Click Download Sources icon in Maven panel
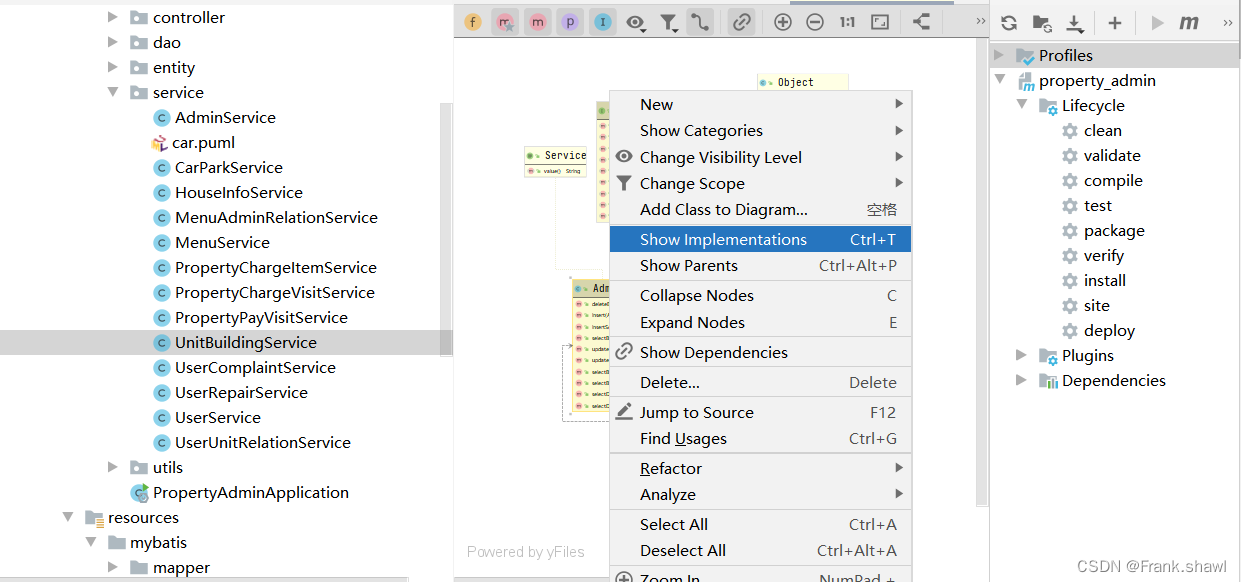 (x=1074, y=23)
